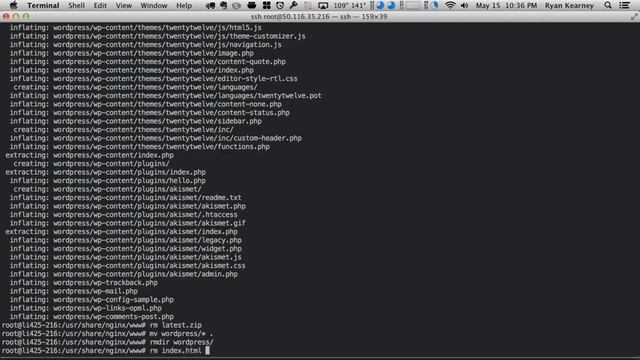Screen dimensions: 640x360
Task: Open the Window menu
Action: coord(154,5)
